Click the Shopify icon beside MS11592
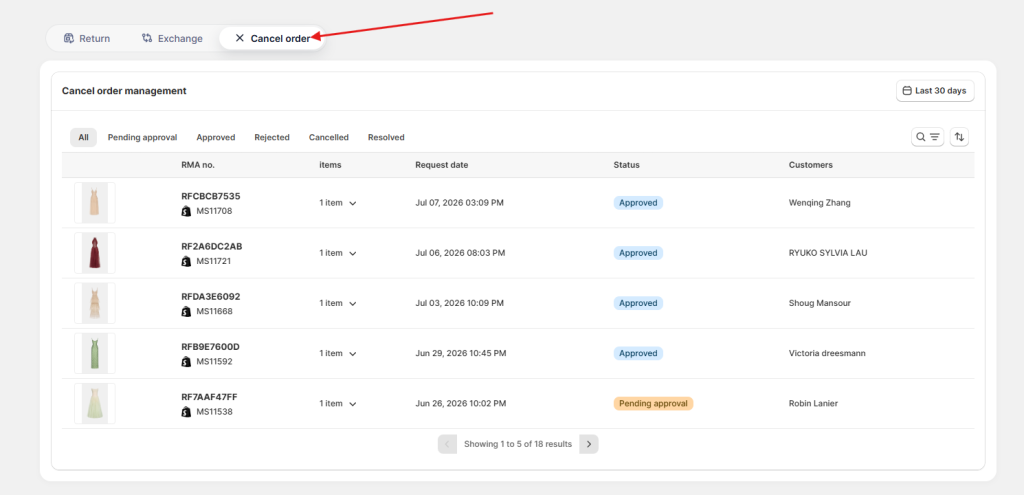This screenshot has width=1024, height=495. (x=186, y=362)
